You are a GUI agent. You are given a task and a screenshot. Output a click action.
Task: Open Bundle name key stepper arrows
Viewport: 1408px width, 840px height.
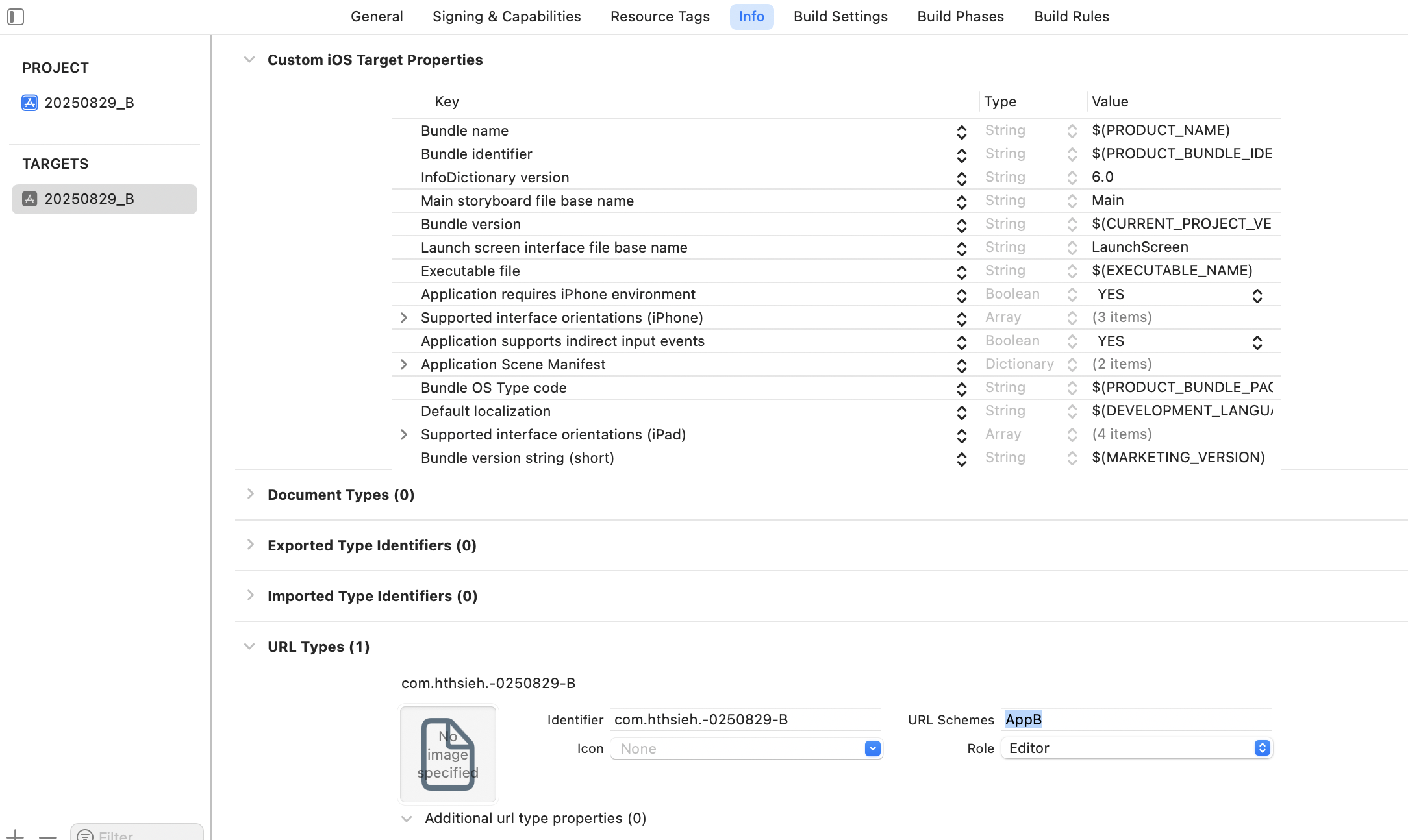point(961,132)
